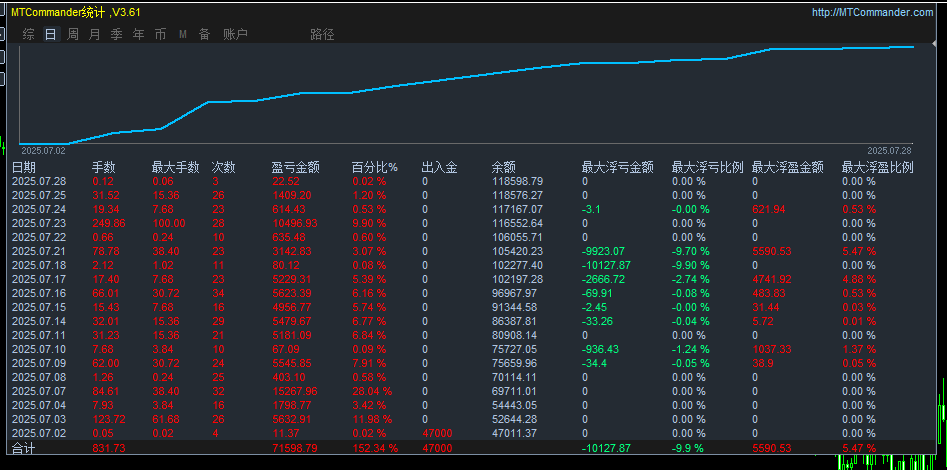Click the 最大浮盈比例 column header

(x=878, y=167)
